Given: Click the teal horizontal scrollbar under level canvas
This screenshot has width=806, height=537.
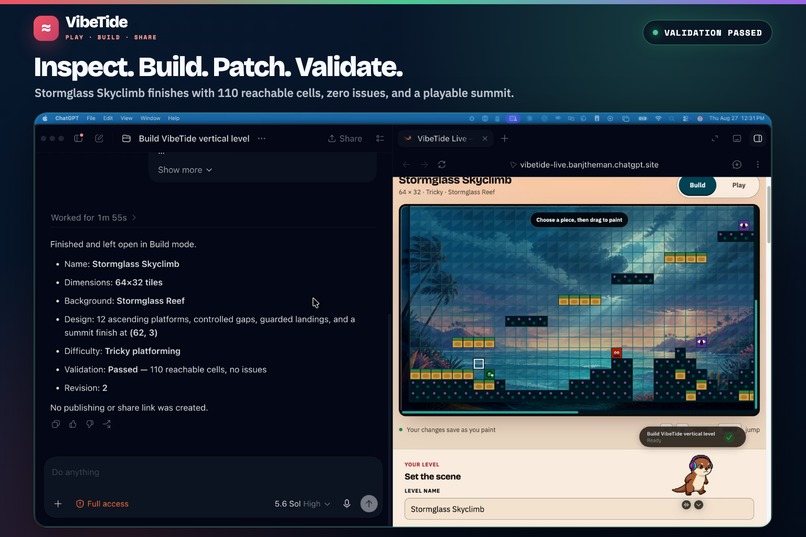Looking at the screenshot, I should (x=490, y=412).
